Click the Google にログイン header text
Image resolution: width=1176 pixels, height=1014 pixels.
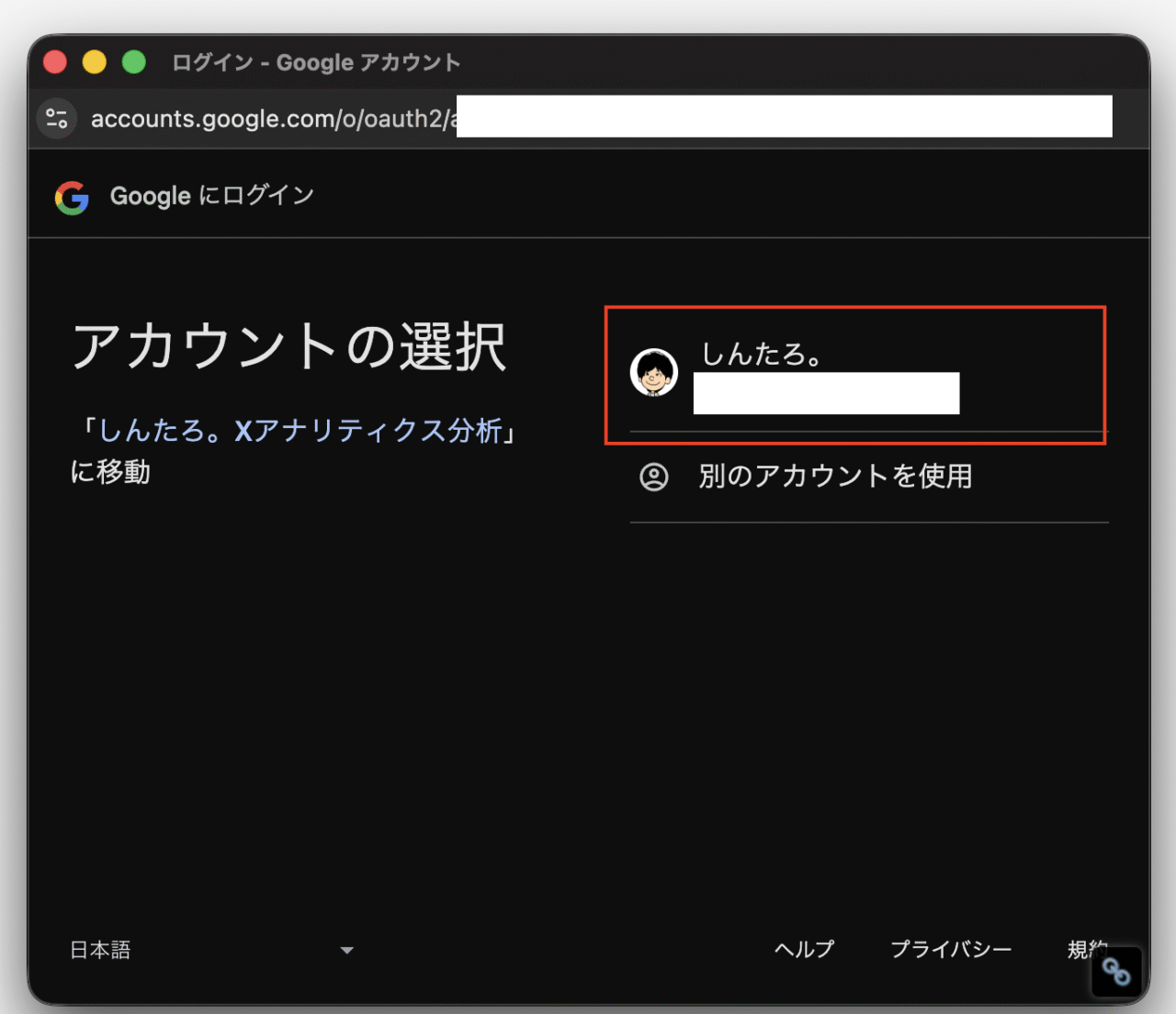pos(212,196)
